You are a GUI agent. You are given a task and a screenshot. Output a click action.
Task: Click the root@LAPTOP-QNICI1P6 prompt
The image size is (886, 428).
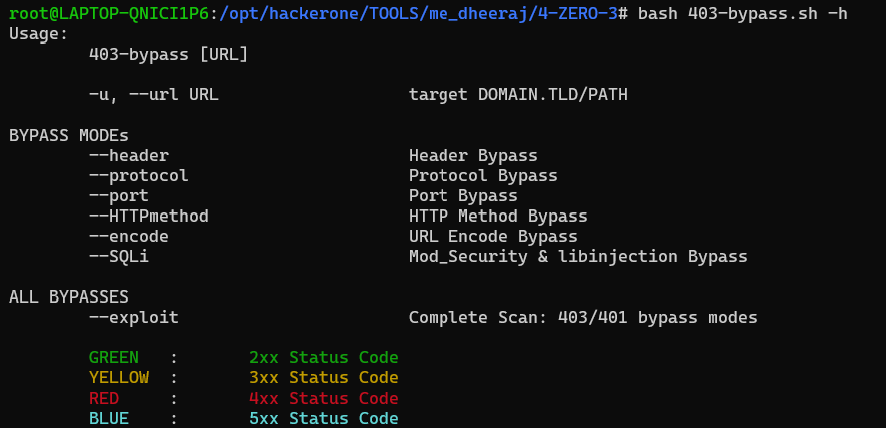(109, 14)
